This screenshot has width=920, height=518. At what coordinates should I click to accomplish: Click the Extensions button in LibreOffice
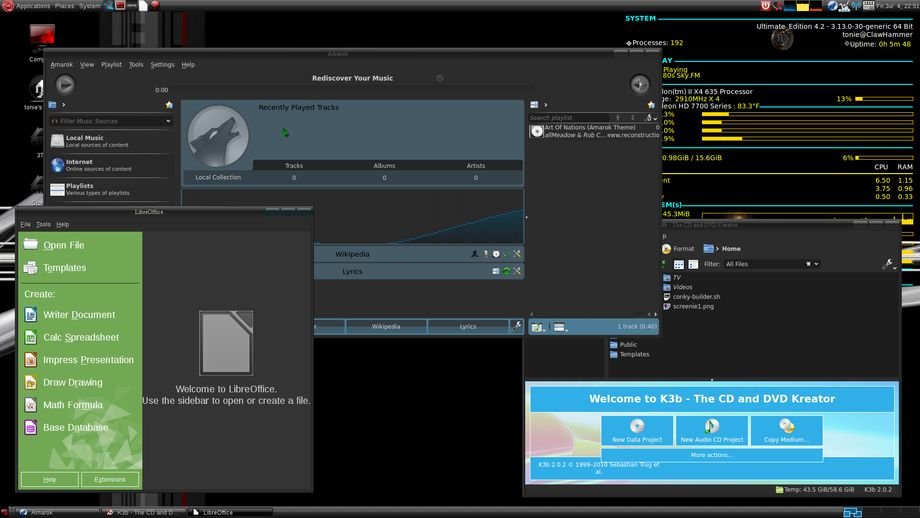(110, 479)
